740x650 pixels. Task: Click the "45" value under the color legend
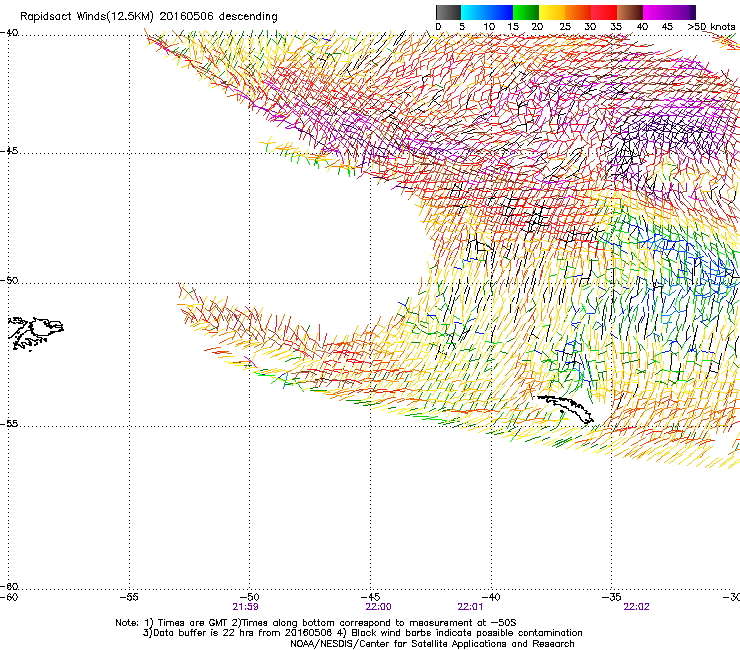click(x=667, y=27)
